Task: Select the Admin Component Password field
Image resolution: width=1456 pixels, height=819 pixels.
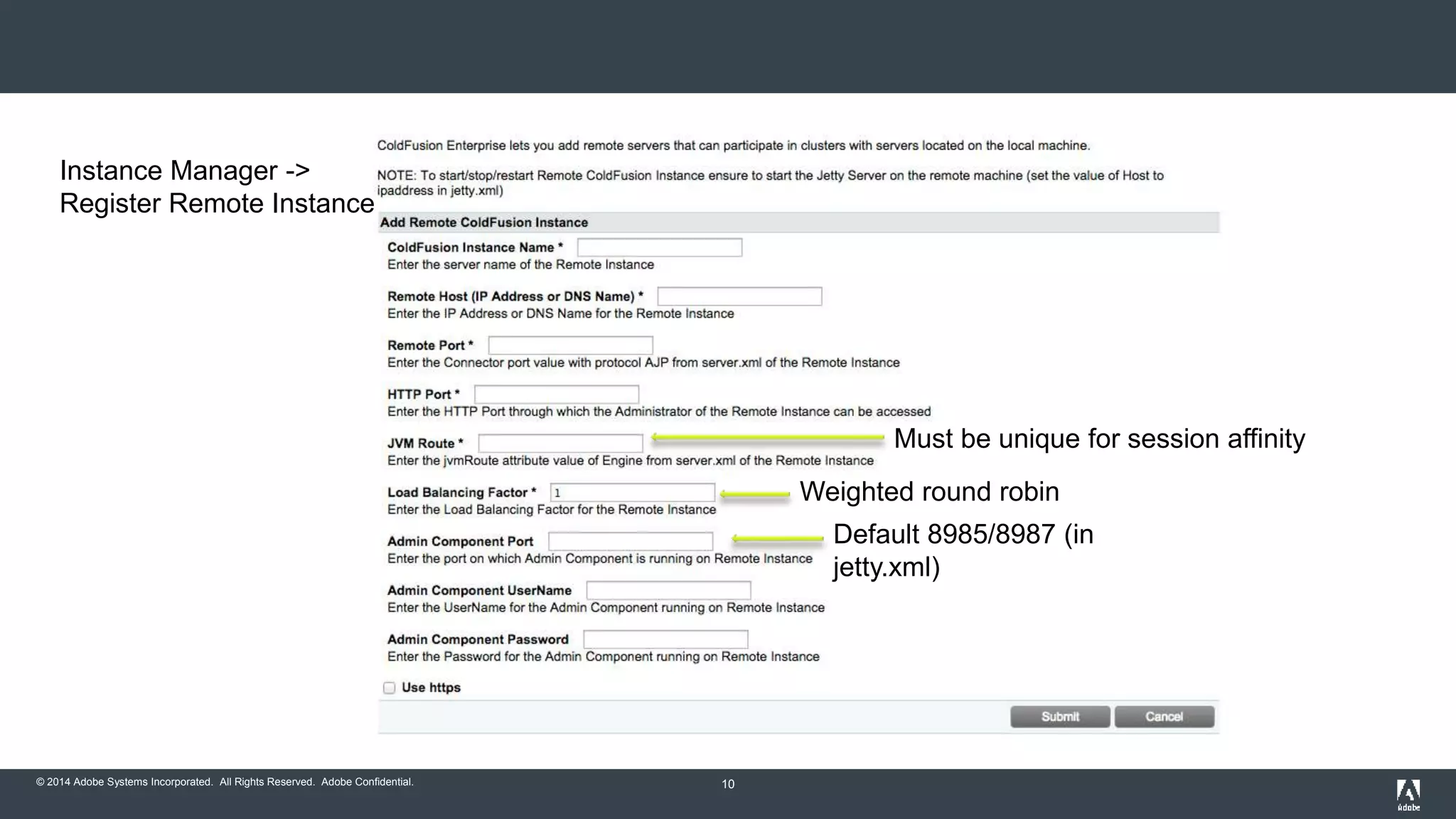Action: coord(665,640)
